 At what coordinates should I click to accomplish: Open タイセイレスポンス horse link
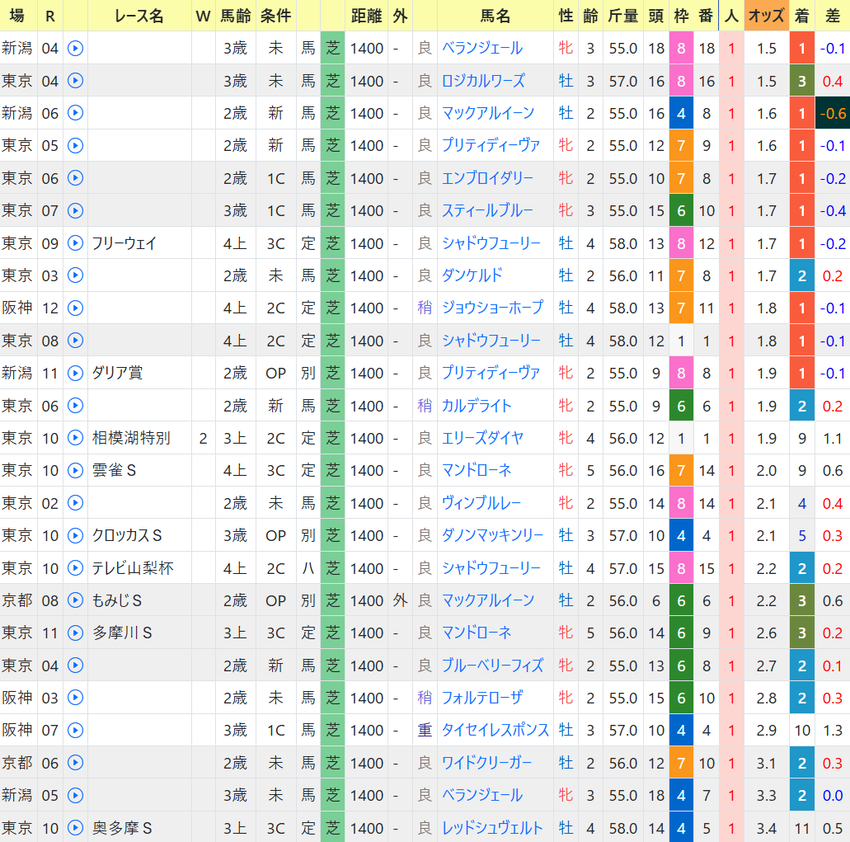[495, 730]
